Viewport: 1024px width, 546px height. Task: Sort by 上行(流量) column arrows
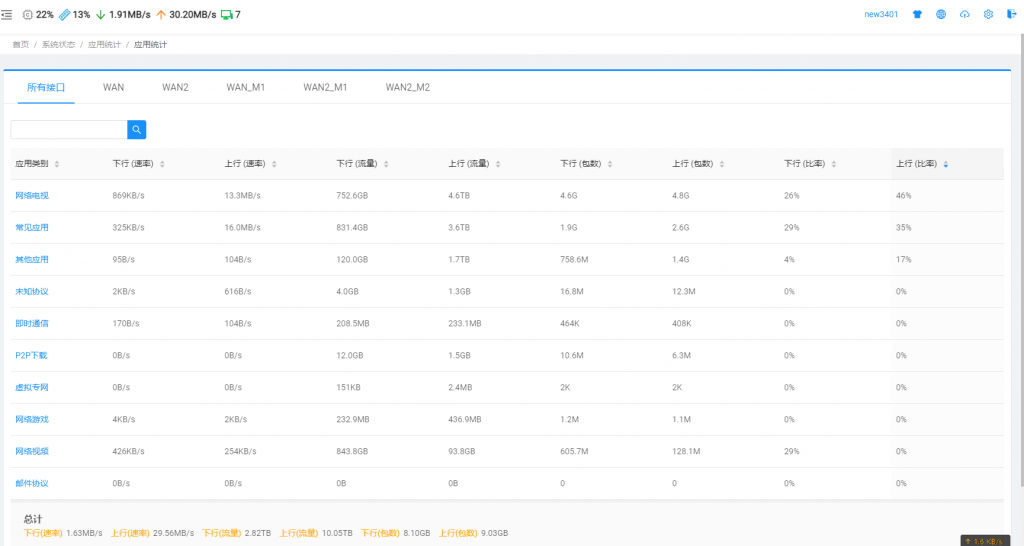point(498,164)
